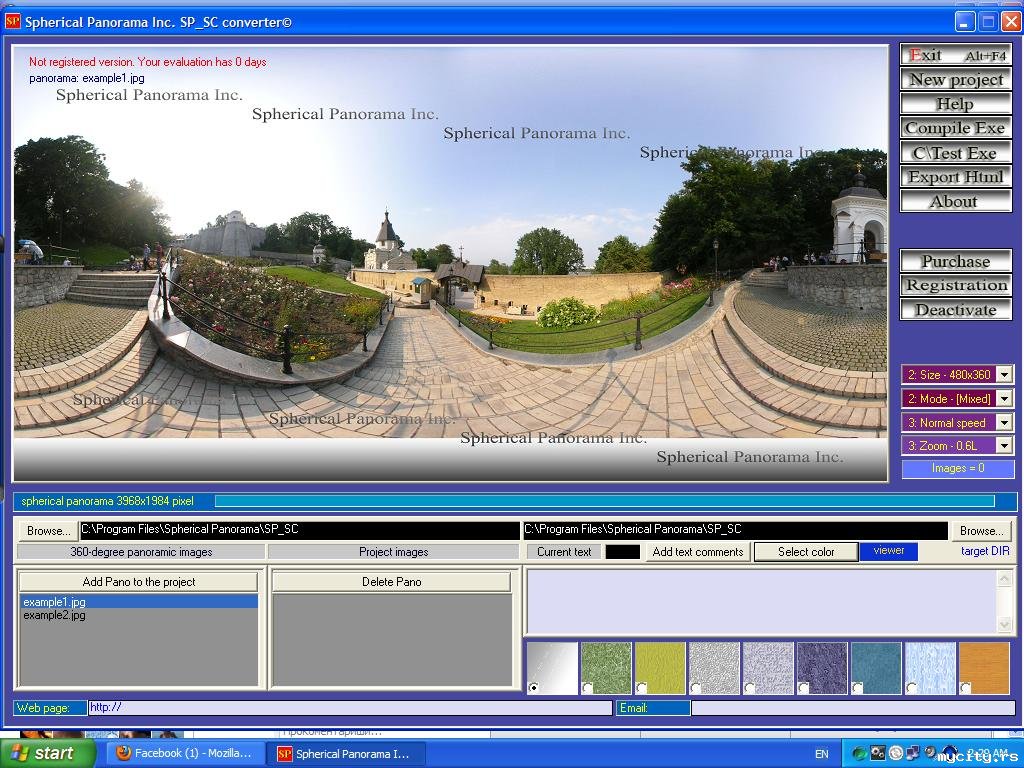1024x768 pixels.
Task: Click the gears tray icon
Action: click(878, 753)
